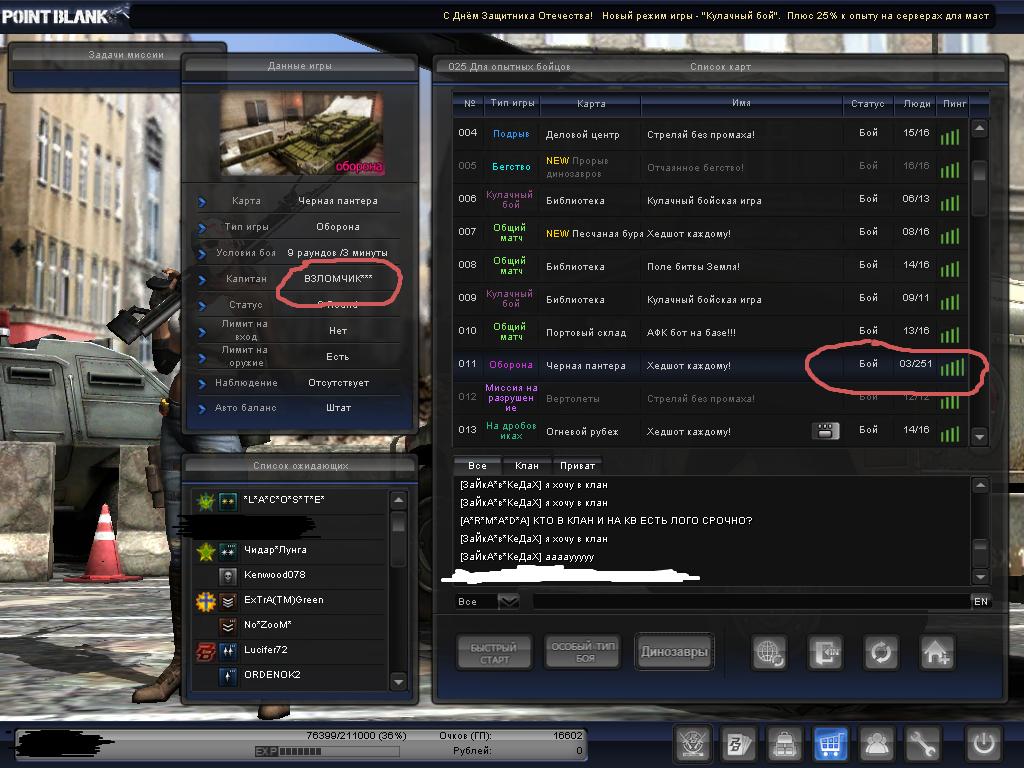Select room 004 Деловой центр
The image size is (1024, 768).
click(x=711, y=134)
